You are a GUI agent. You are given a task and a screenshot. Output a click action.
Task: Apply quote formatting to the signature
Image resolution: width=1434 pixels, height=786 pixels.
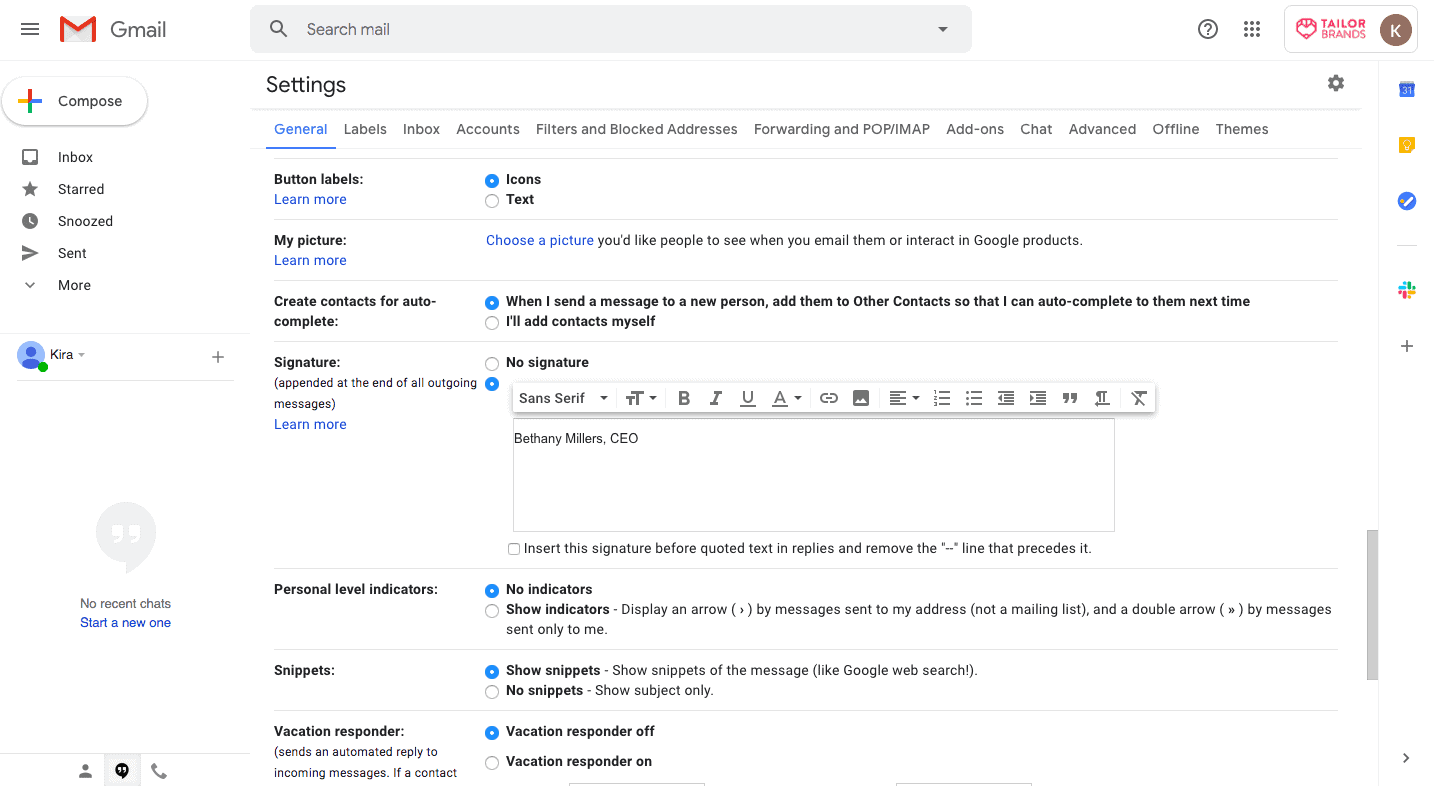[1070, 398]
